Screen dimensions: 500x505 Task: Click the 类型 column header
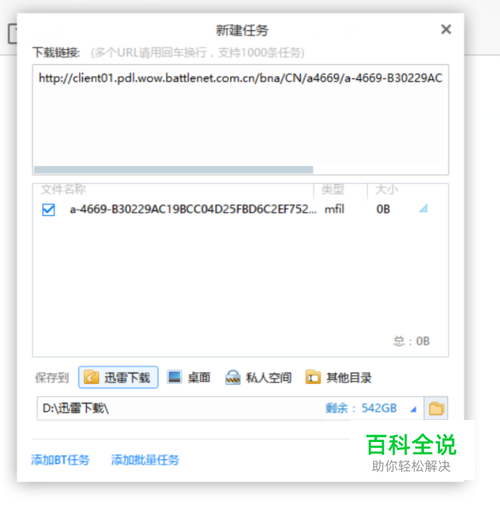333,189
